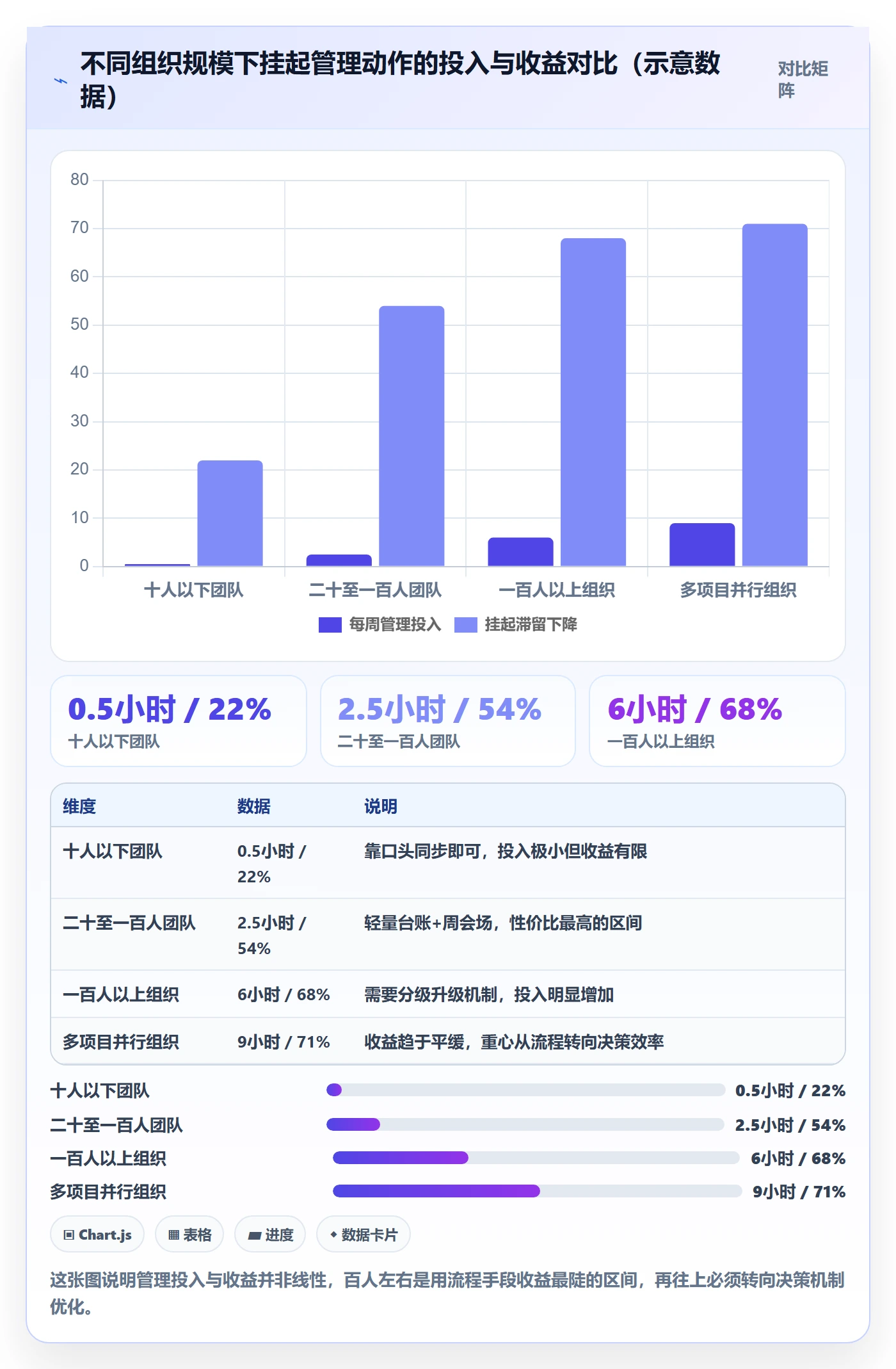
Task: Click the tall 一百人以上组织 chart bar
Action: 593,402
